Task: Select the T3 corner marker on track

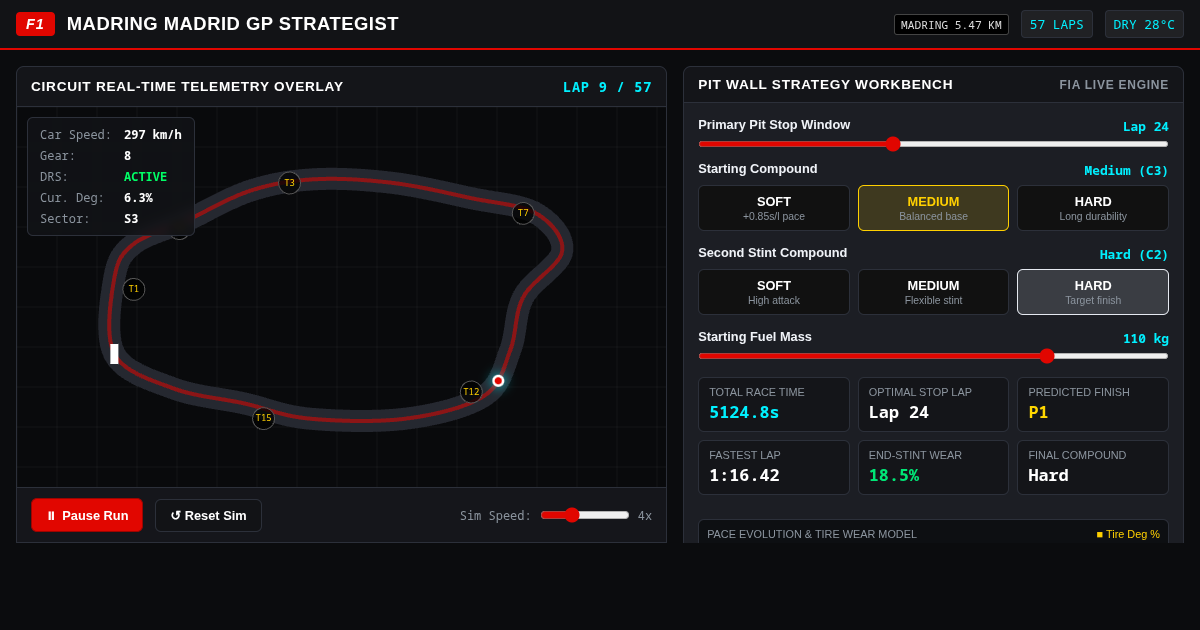Action: point(289,183)
